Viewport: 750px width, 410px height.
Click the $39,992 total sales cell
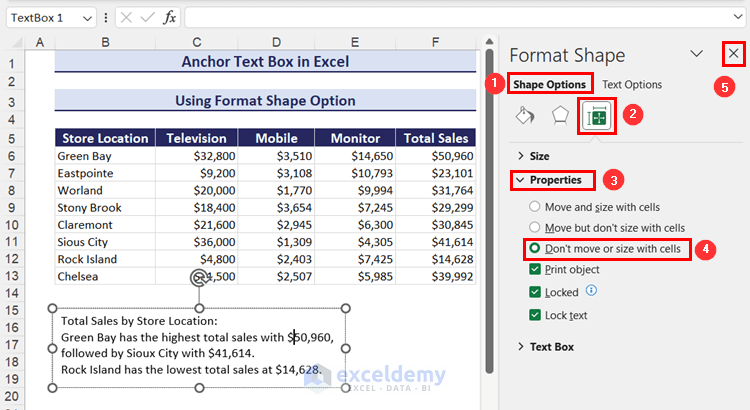435,277
